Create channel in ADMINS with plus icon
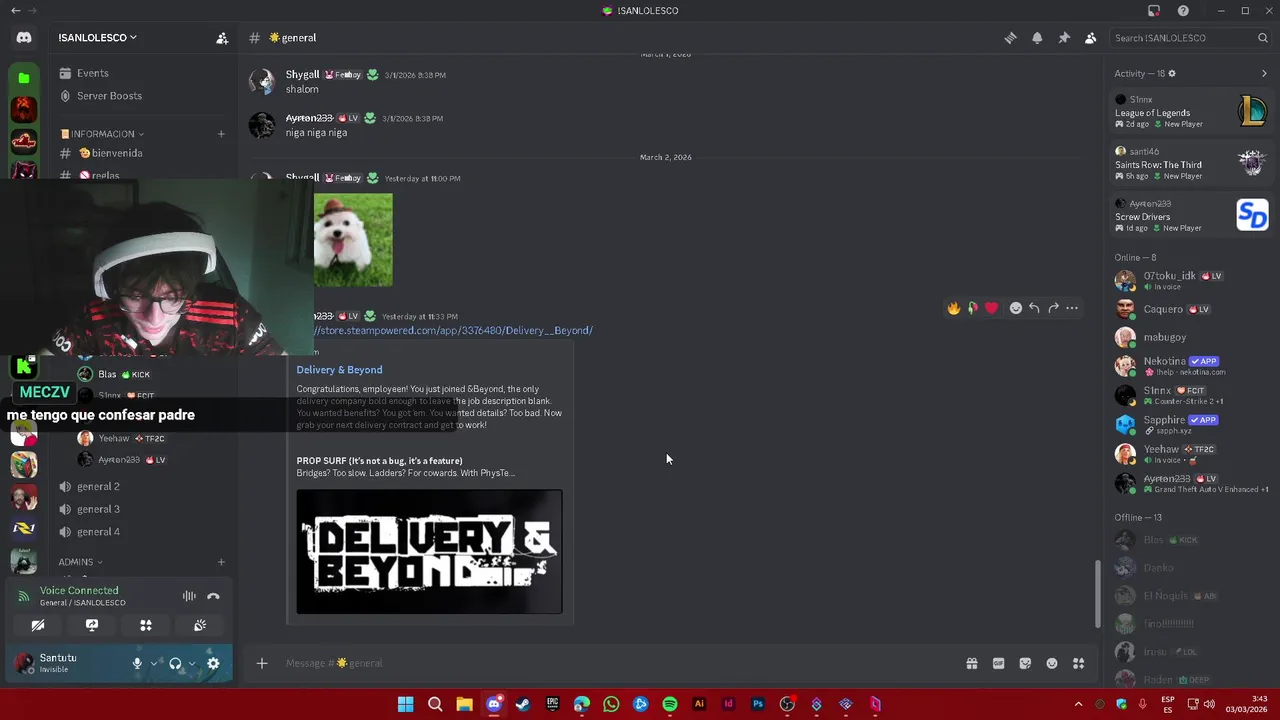This screenshot has height=720, width=1280. click(x=221, y=562)
